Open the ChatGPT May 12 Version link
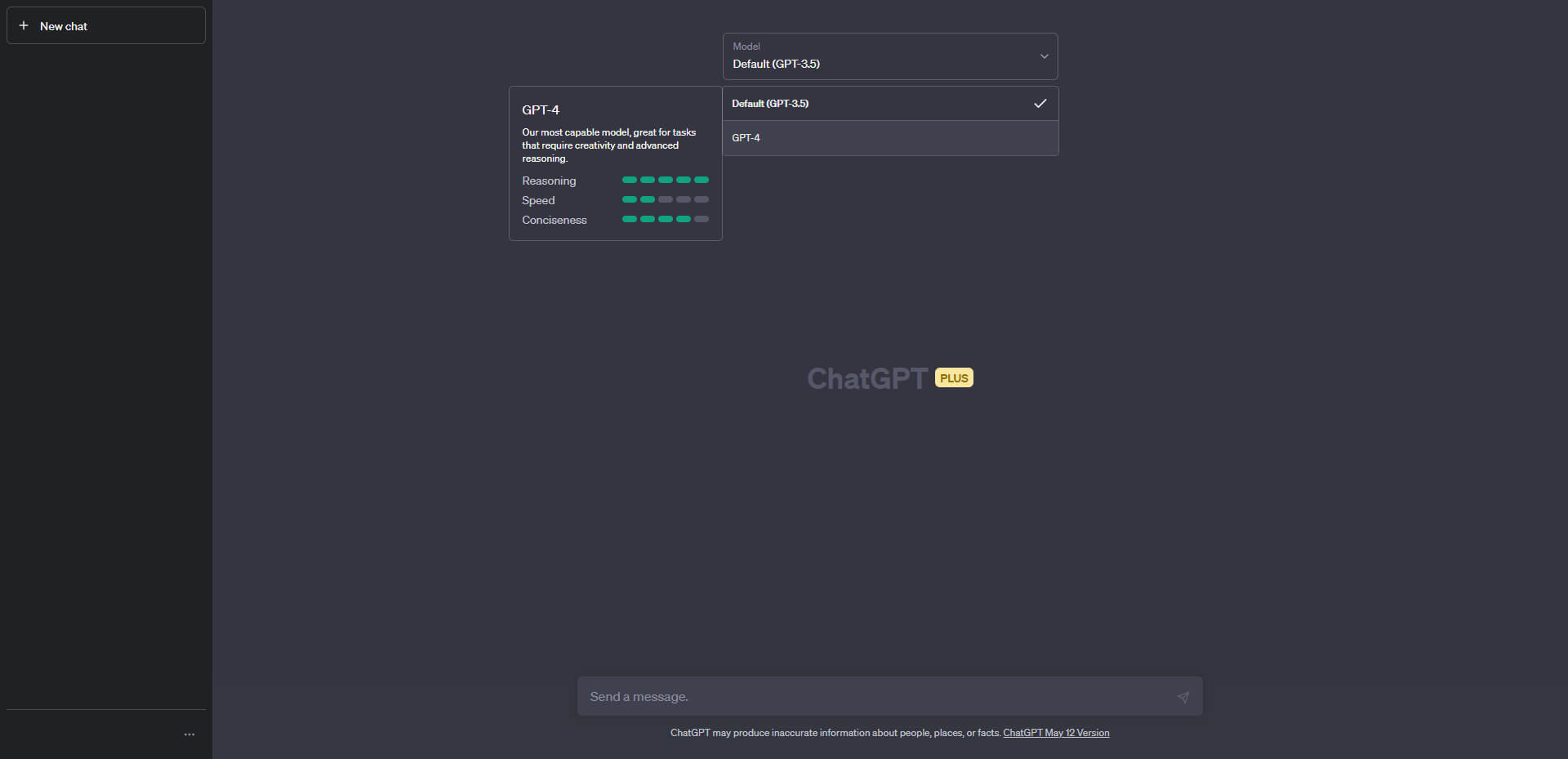This screenshot has width=1568, height=759. 1056,733
